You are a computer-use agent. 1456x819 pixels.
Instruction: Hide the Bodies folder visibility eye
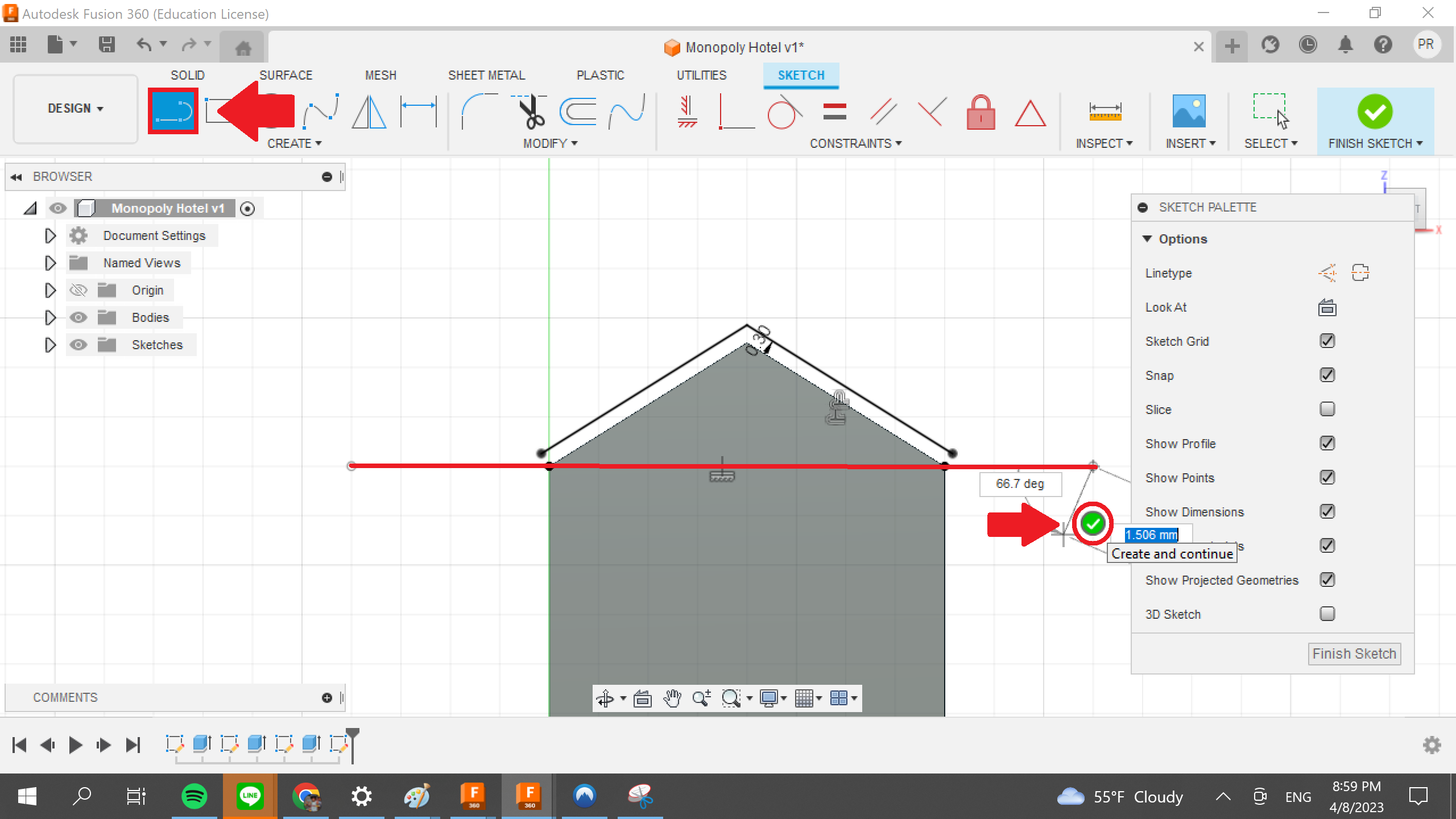point(79,317)
